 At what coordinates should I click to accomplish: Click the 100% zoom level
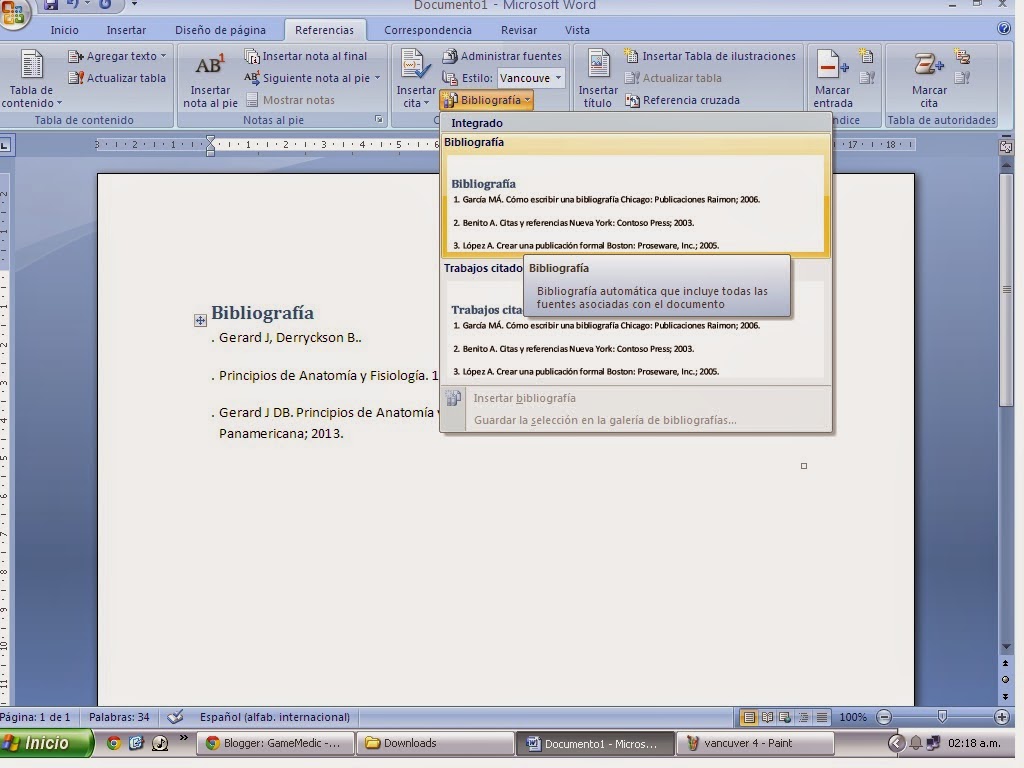853,717
